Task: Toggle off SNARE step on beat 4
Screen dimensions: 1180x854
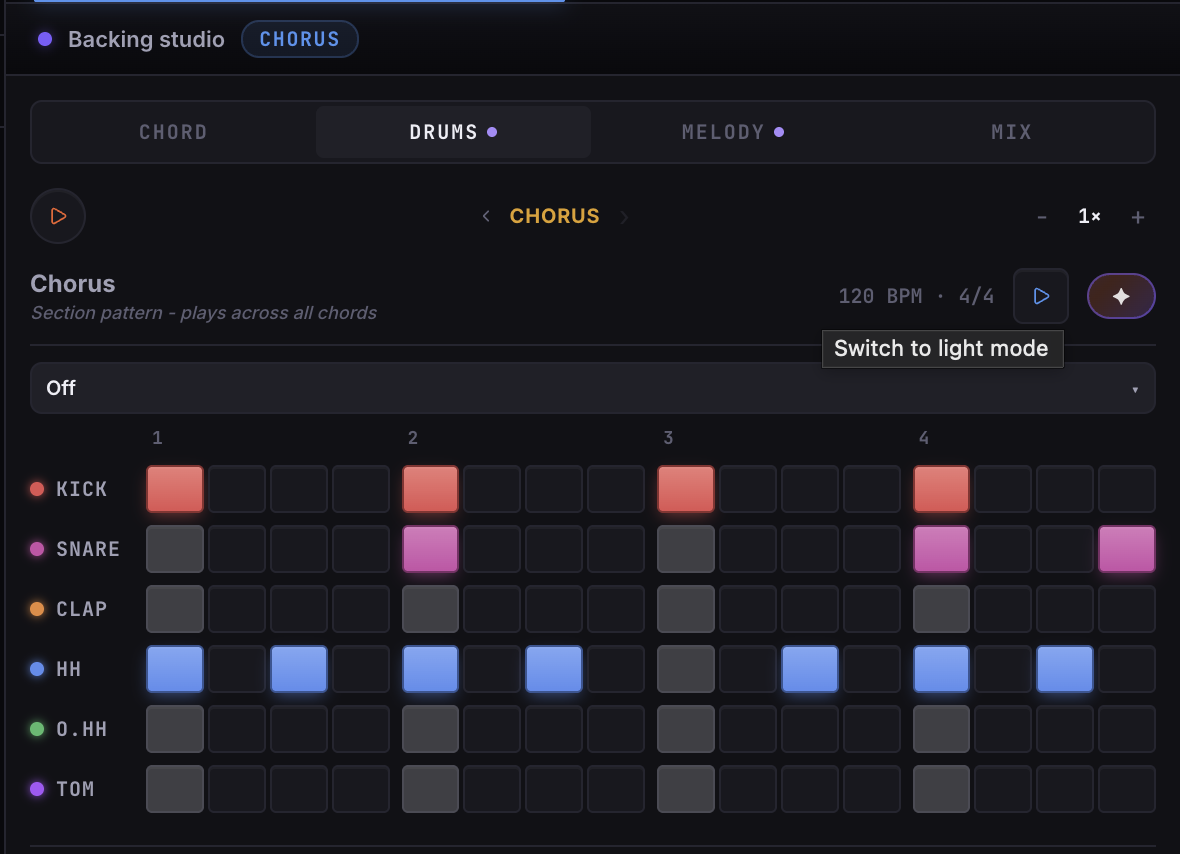Action: (941, 549)
